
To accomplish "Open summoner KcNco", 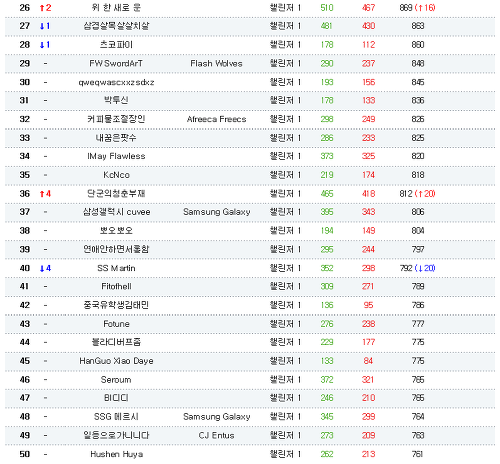I will 116,175.
